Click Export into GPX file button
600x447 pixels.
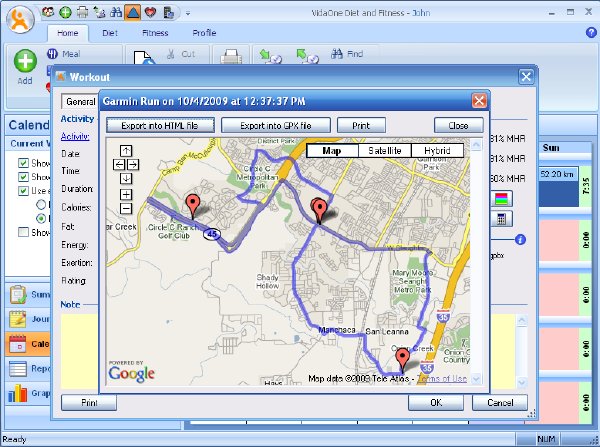pyautogui.click(x=276, y=126)
